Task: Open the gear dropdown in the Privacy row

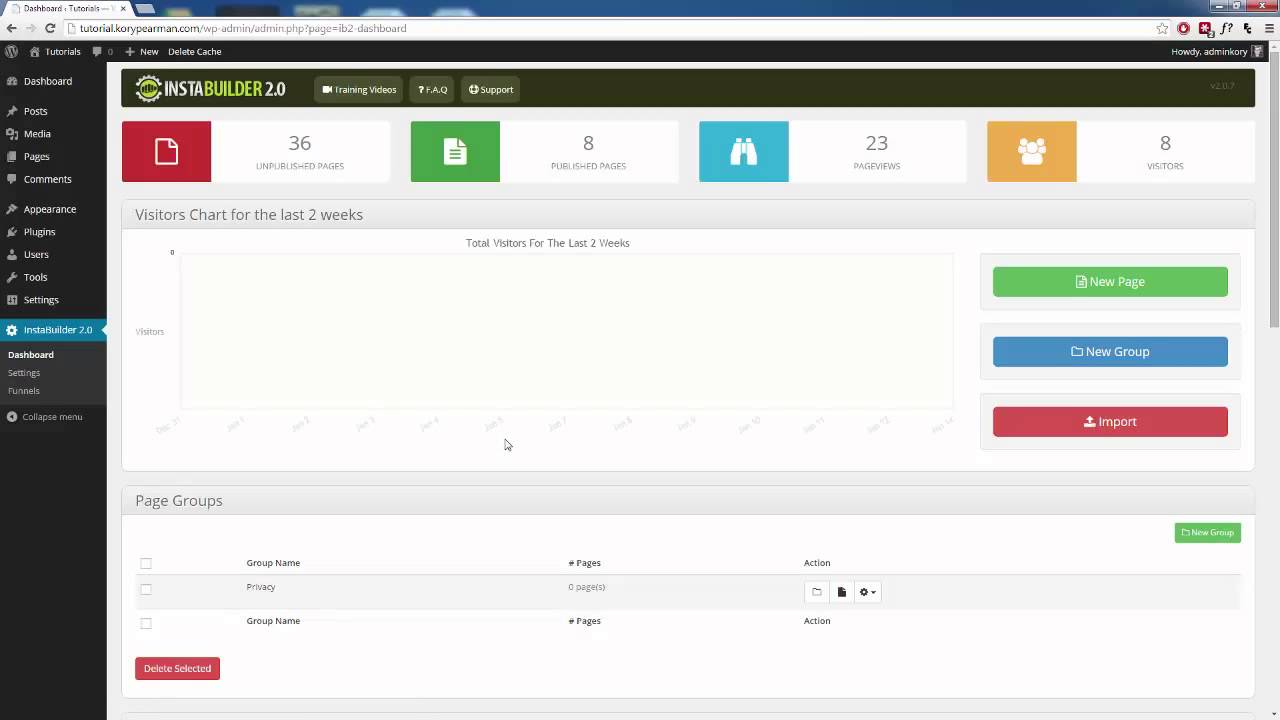Action: click(x=868, y=592)
